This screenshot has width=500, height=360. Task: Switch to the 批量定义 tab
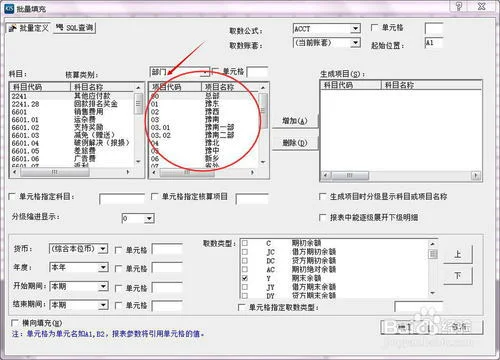[x=29, y=28]
